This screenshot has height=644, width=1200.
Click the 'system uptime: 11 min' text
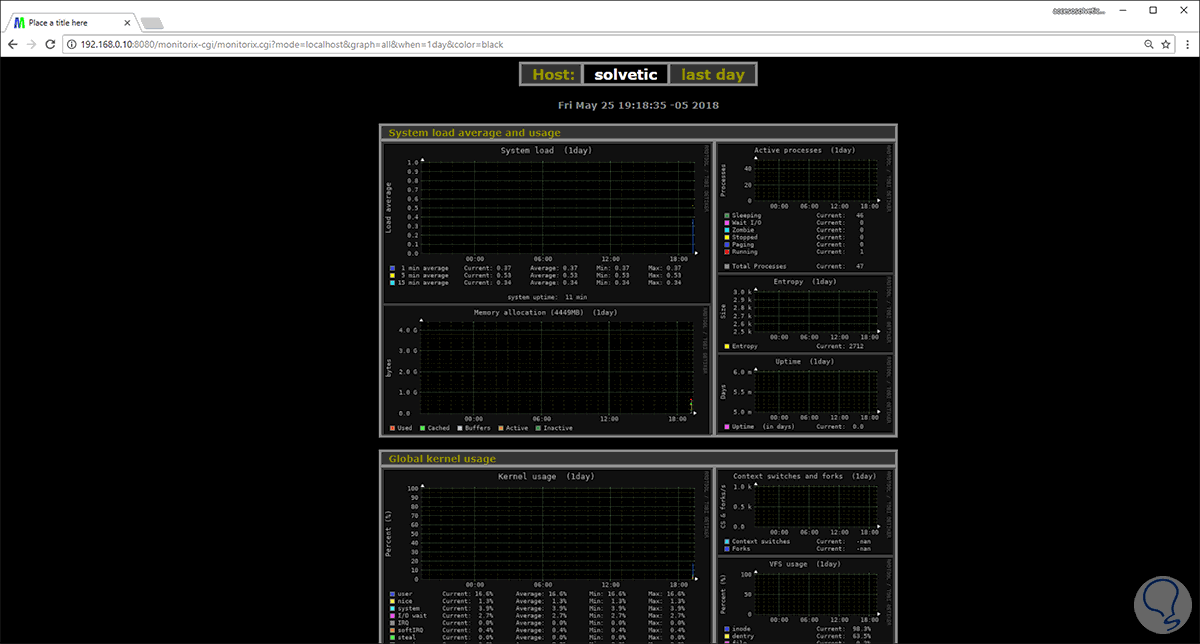coord(545,297)
